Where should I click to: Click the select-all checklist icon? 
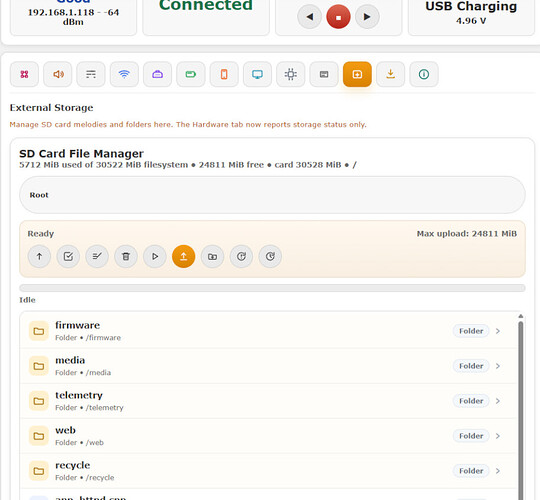97,257
